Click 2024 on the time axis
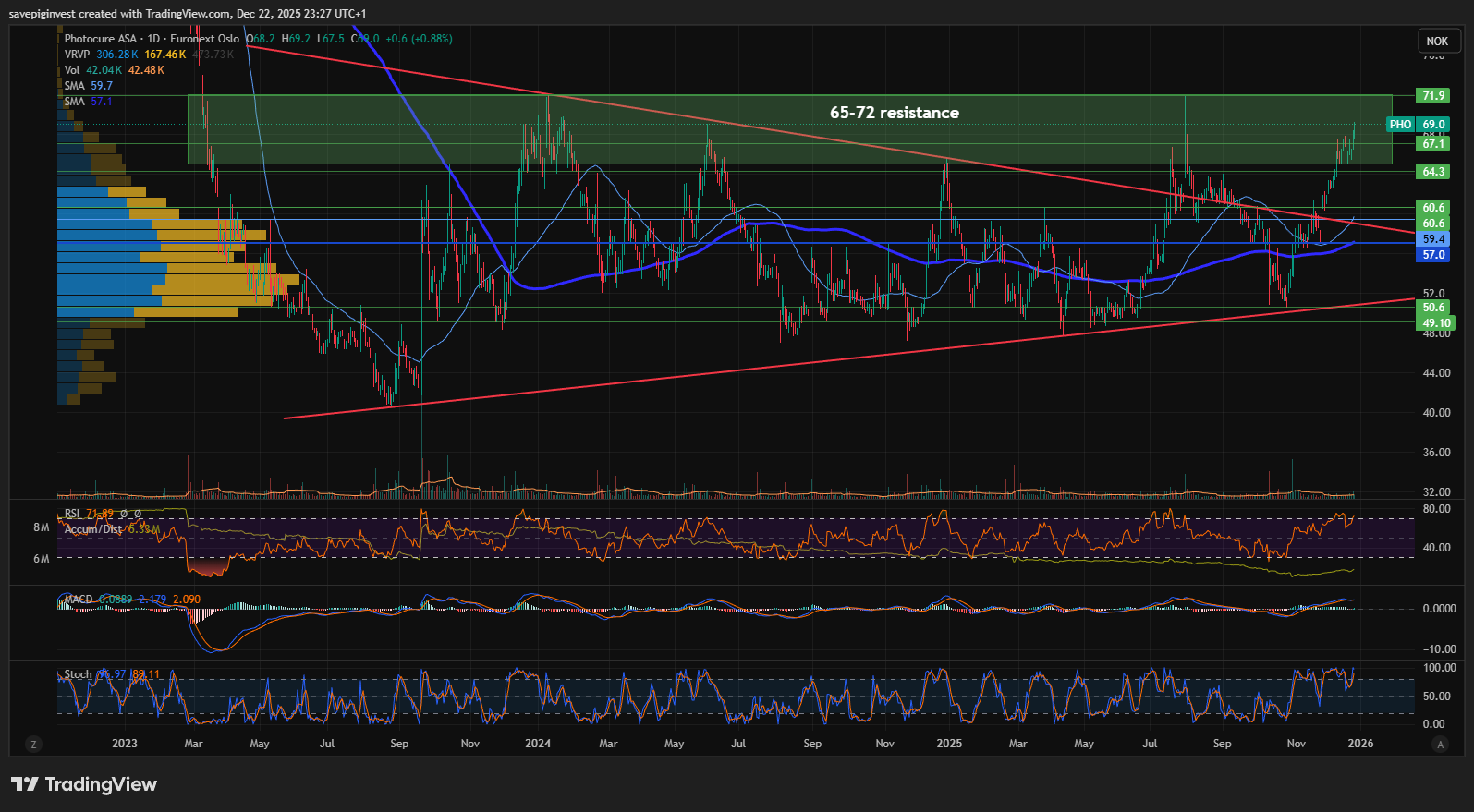Image resolution: width=1474 pixels, height=812 pixels. [538, 744]
